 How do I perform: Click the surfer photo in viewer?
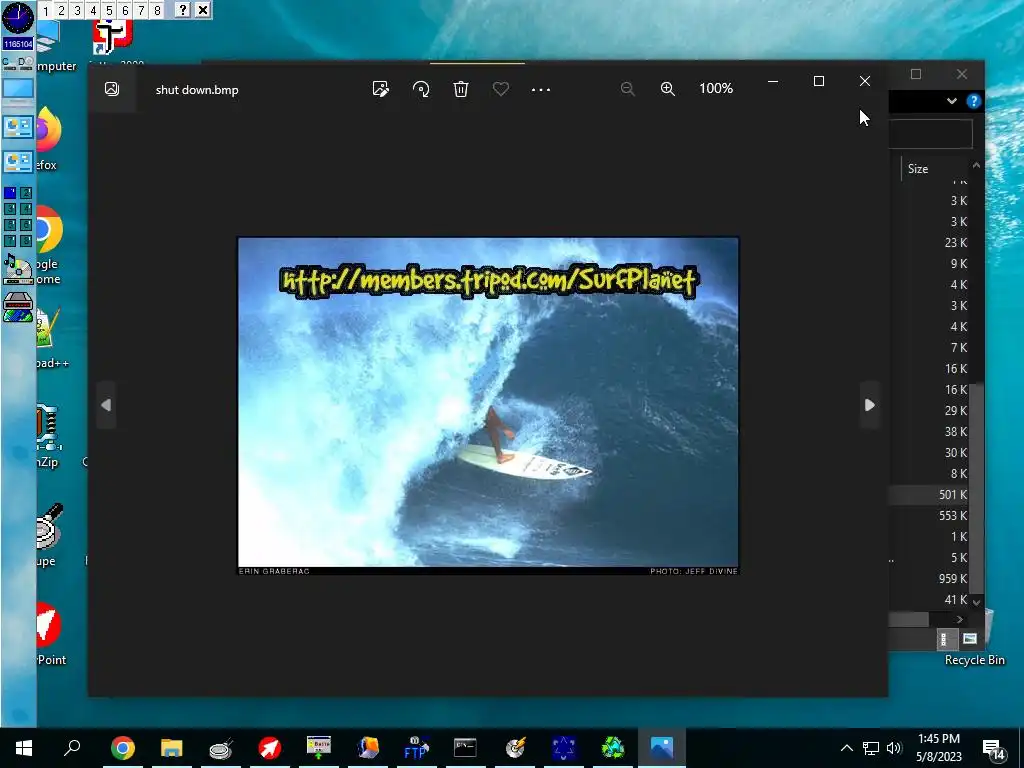click(x=488, y=406)
